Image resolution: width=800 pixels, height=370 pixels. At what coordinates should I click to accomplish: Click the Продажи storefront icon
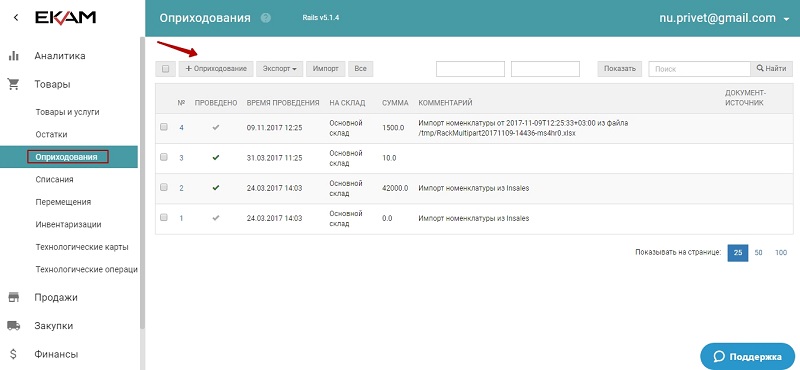(14, 297)
